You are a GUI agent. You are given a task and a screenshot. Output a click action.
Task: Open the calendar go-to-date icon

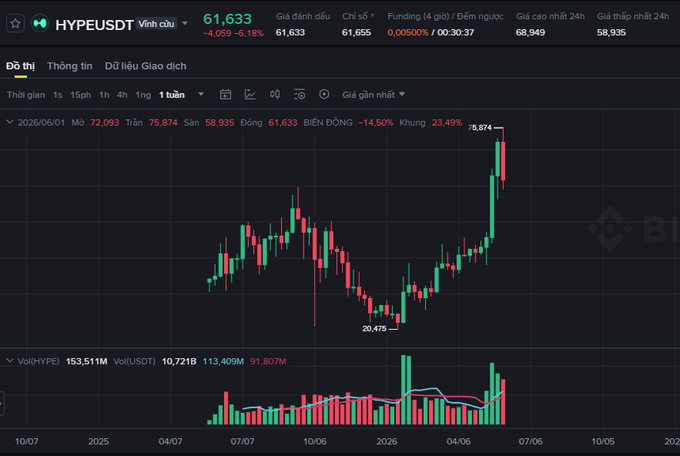pos(225,94)
